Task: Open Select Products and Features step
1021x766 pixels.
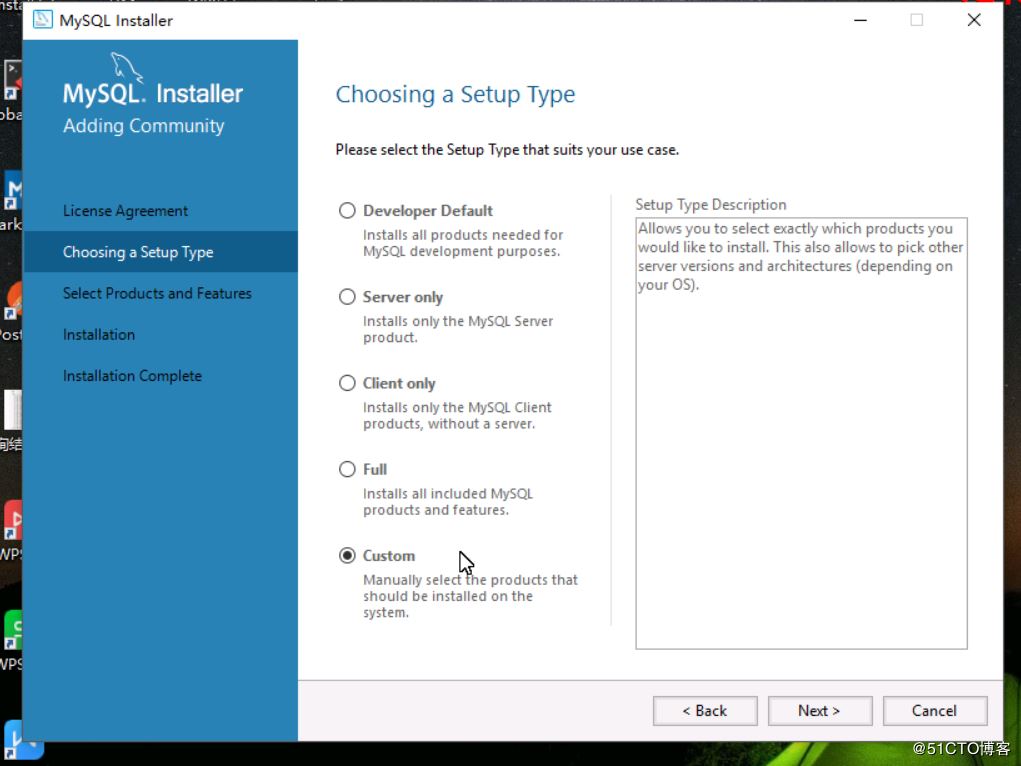Action: 157,293
